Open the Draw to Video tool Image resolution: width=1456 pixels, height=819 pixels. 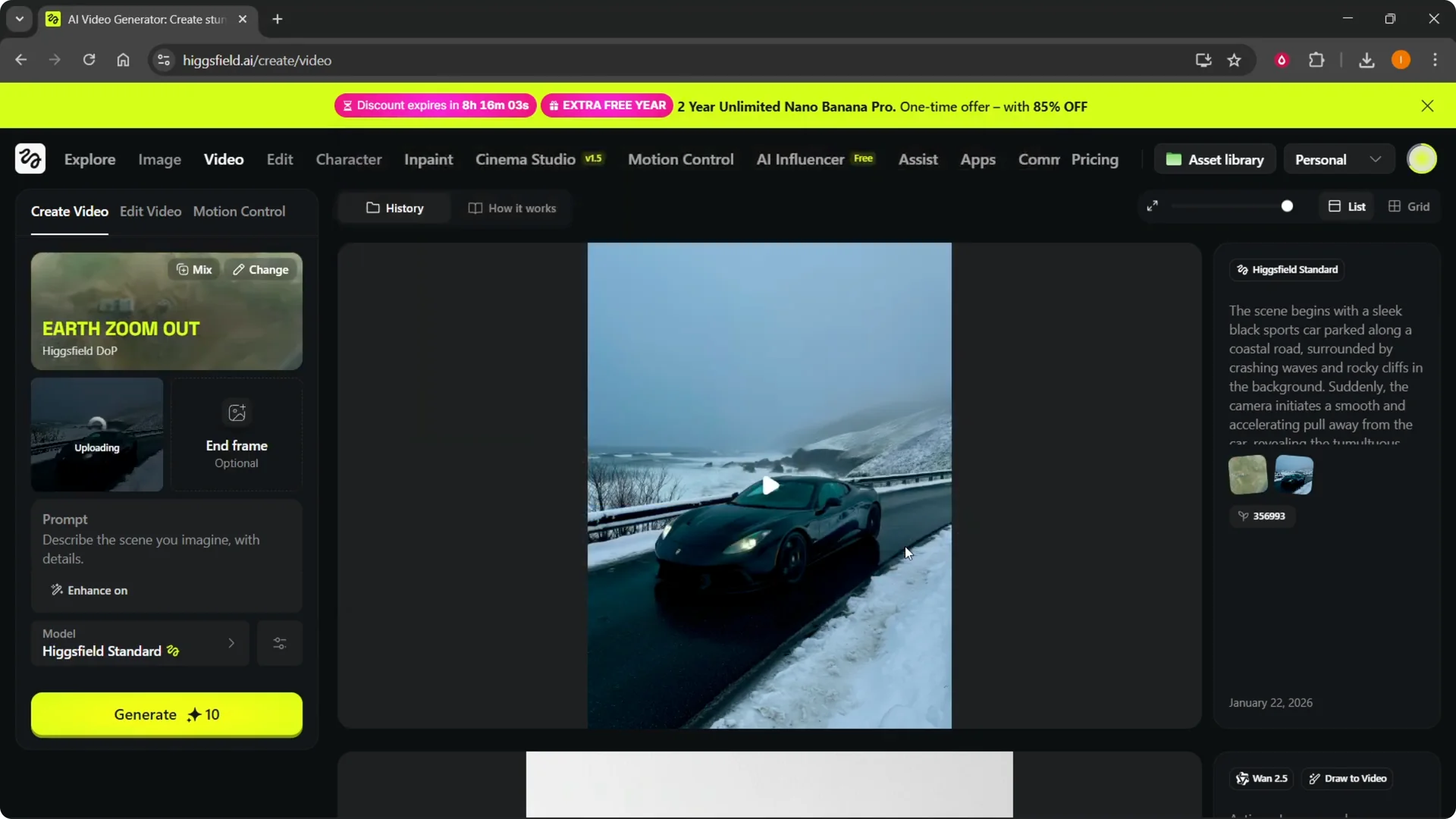coord(1347,778)
